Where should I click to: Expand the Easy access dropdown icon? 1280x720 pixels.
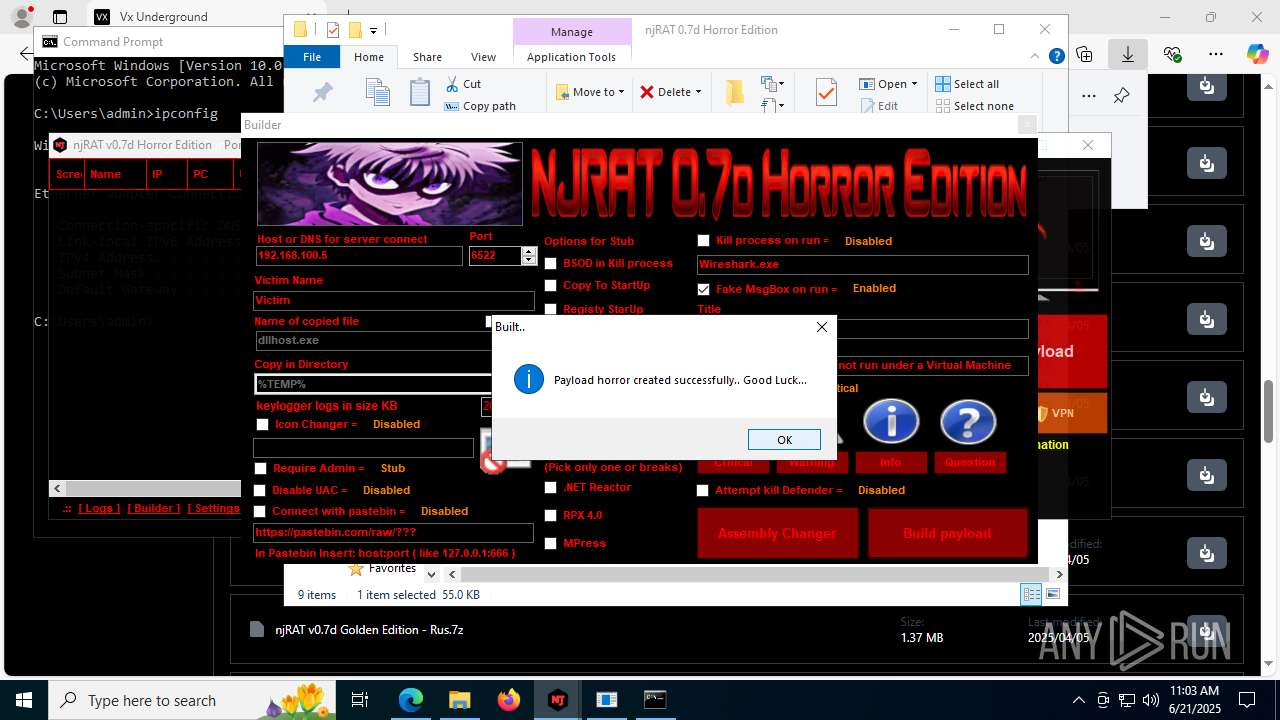coord(771,104)
